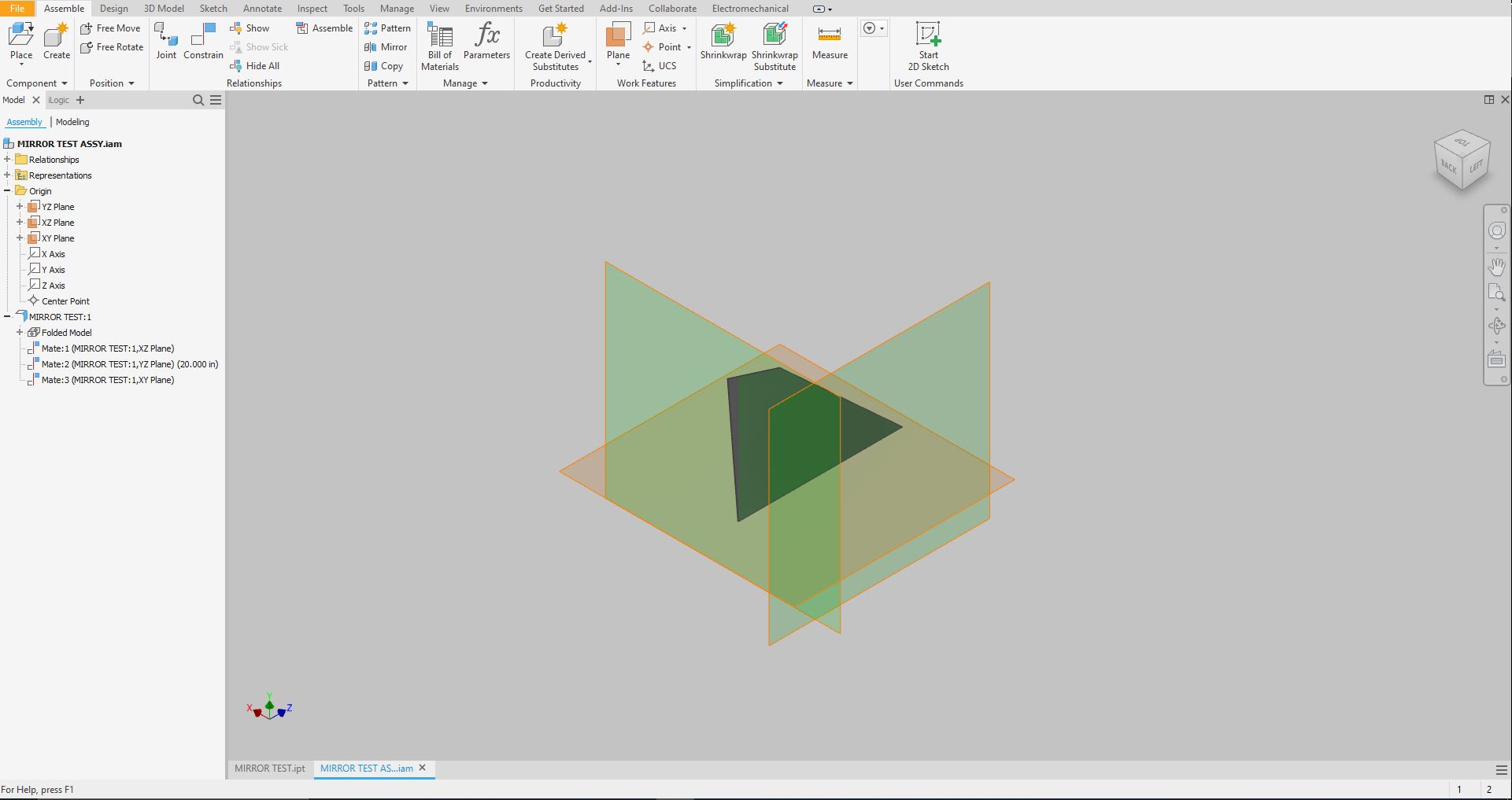The image size is (1512, 800).
Task: Activate the Joint tool
Action: (166, 42)
